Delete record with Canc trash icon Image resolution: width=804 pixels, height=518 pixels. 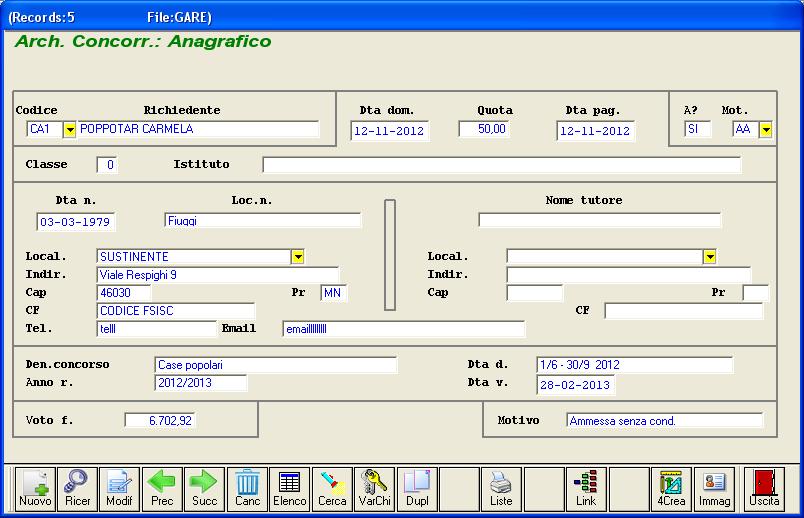[247, 489]
